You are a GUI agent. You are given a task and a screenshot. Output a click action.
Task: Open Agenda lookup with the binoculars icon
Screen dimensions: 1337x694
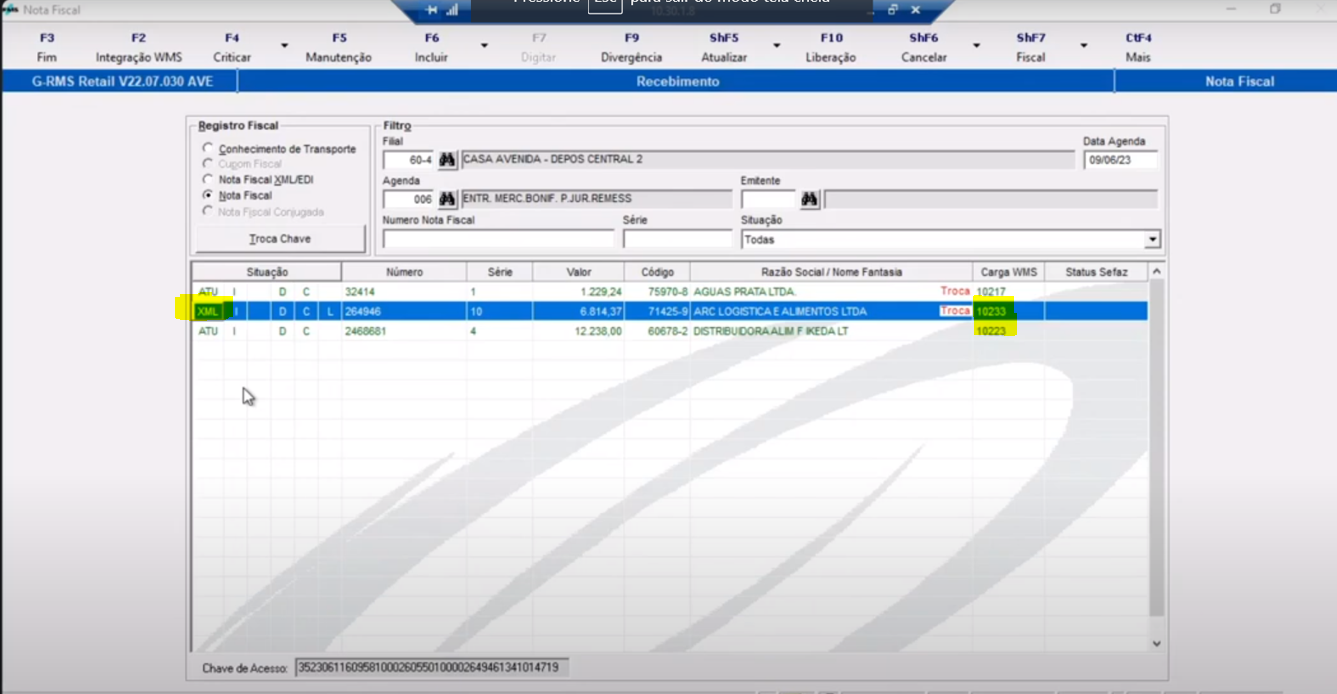point(447,199)
